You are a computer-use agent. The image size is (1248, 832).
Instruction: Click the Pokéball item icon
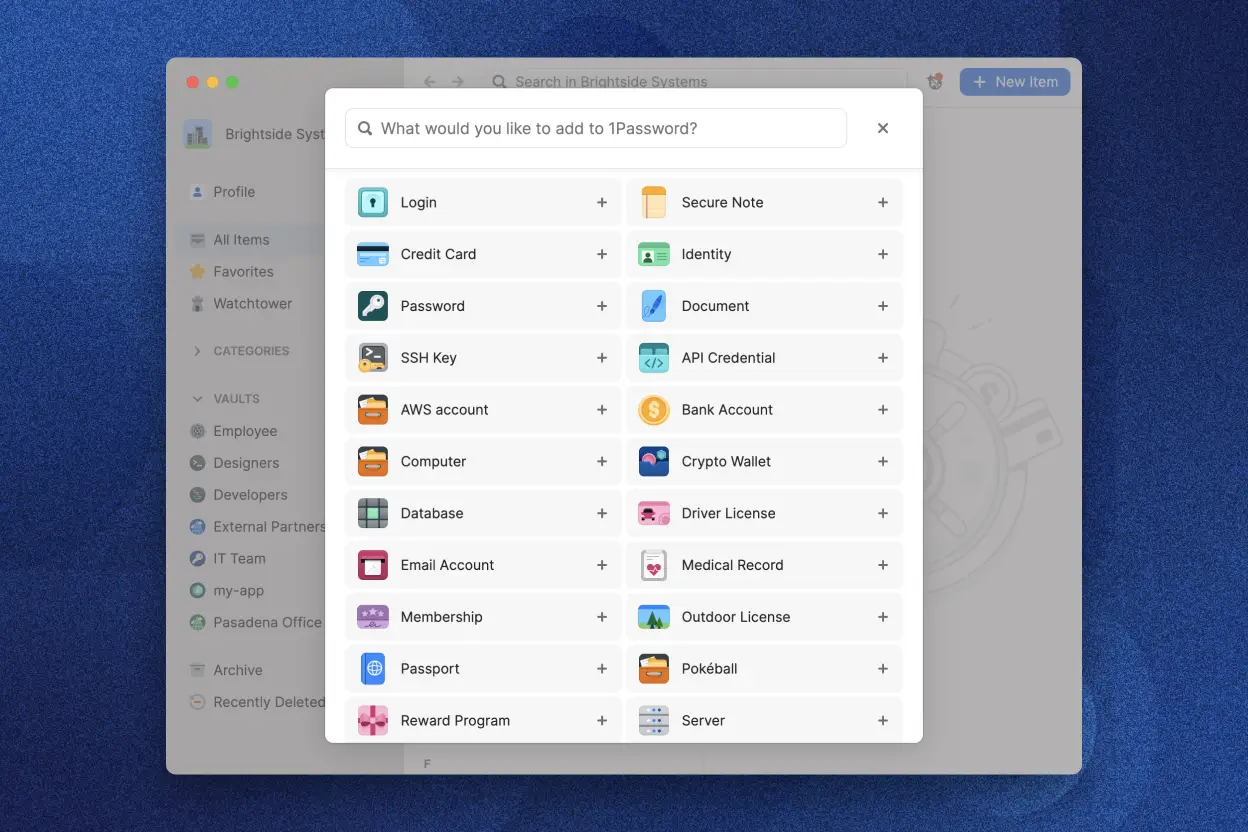point(654,669)
